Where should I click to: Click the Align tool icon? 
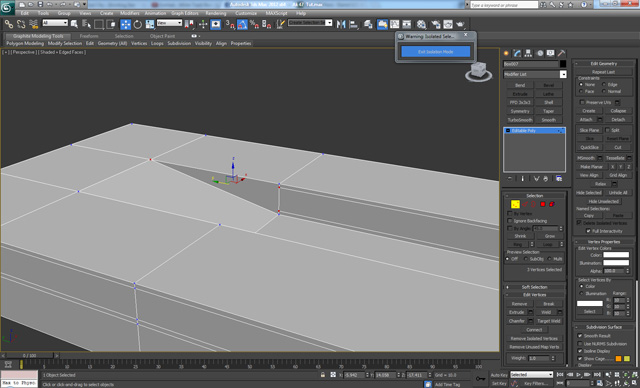click(x=353, y=24)
